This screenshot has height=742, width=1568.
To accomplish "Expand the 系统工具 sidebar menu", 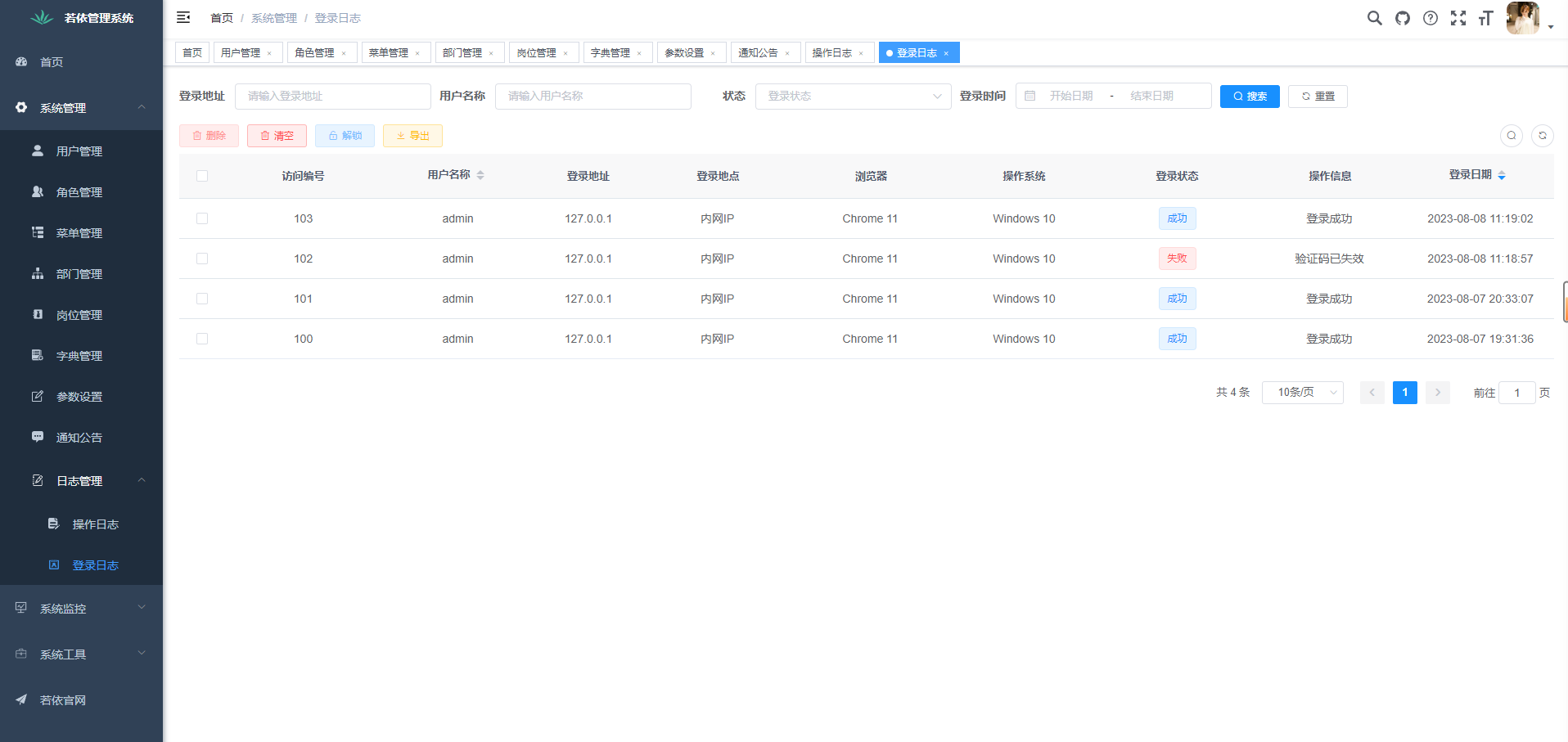I will pyautogui.click(x=81, y=654).
